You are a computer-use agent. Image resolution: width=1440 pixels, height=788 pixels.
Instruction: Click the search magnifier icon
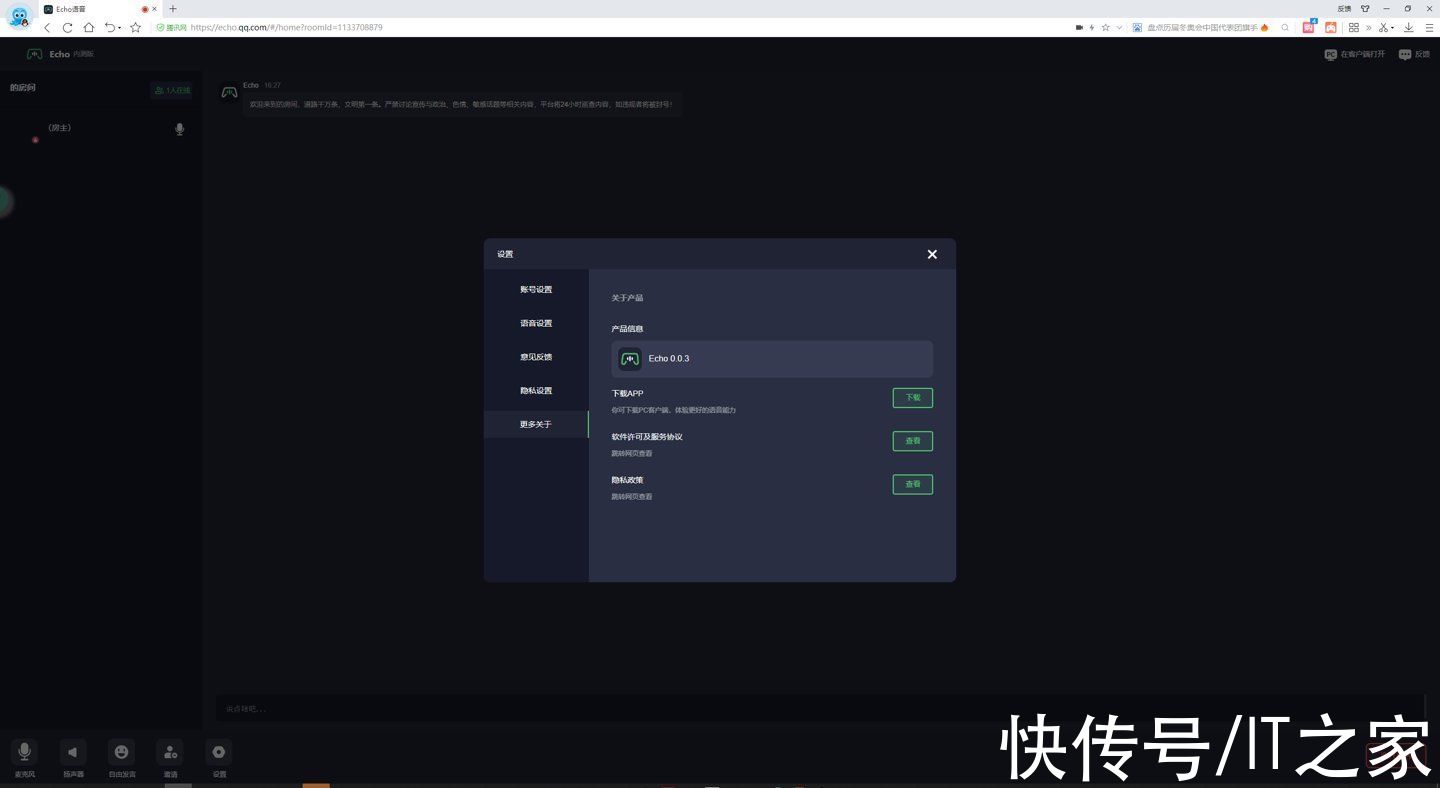[x=1285, y=27]
